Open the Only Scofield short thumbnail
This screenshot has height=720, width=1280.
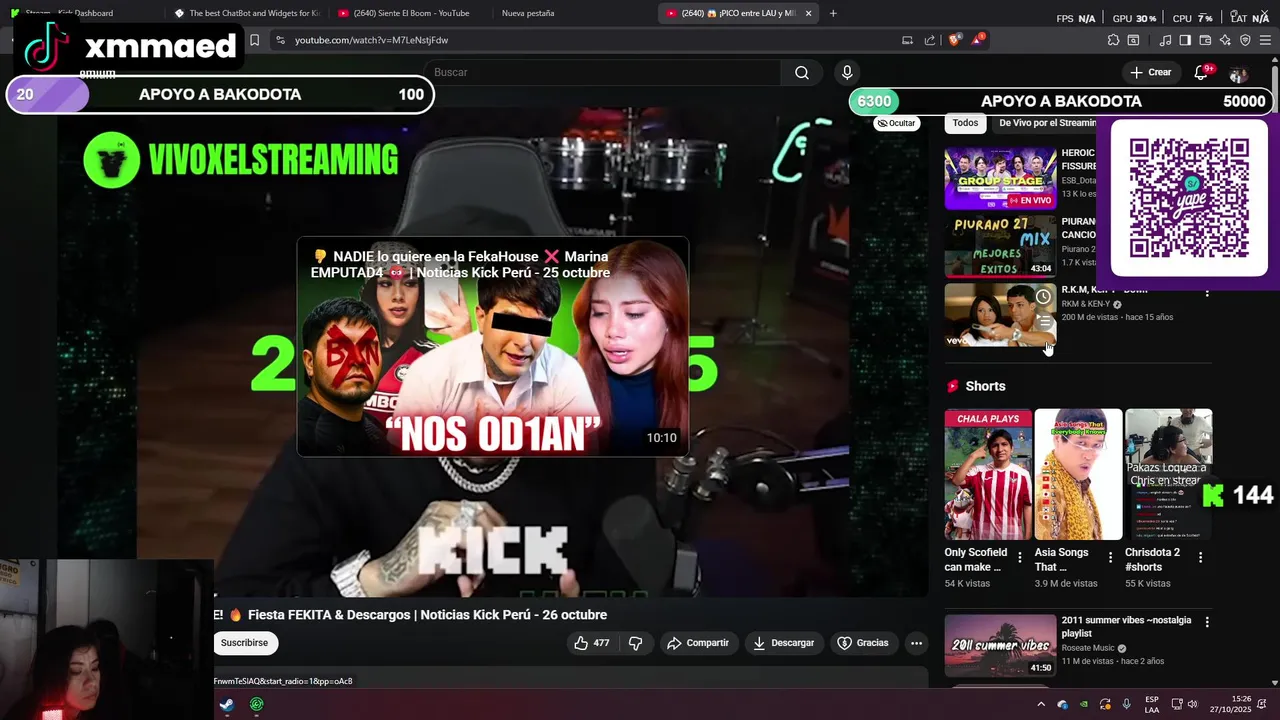click(x=988, y=474)
